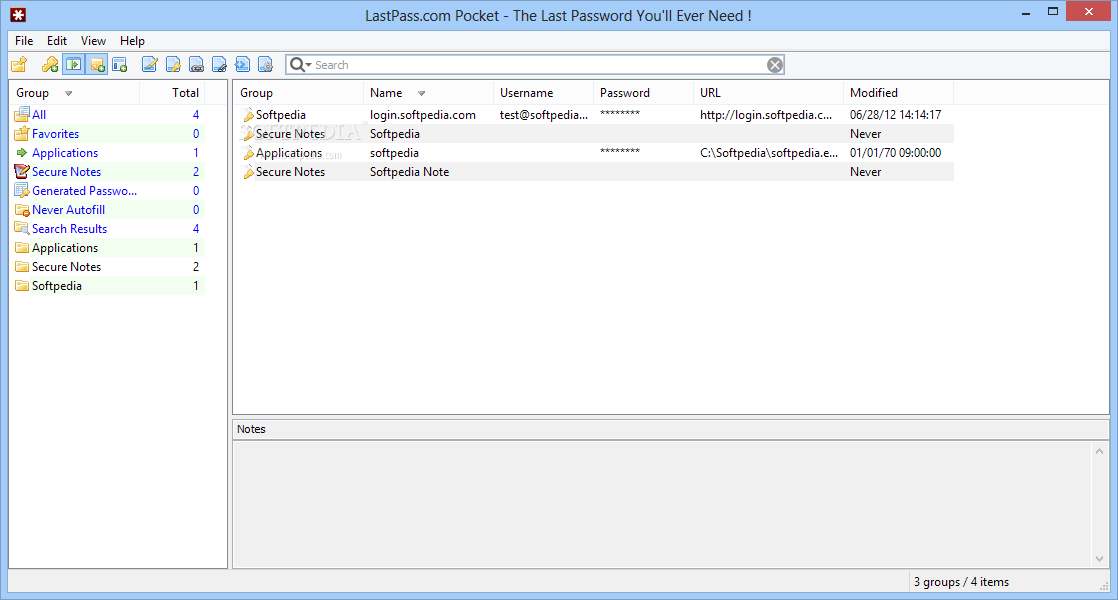Click the 06/28/12 14:14:17 modified cell
The image size is (1118, 600).
896,115
